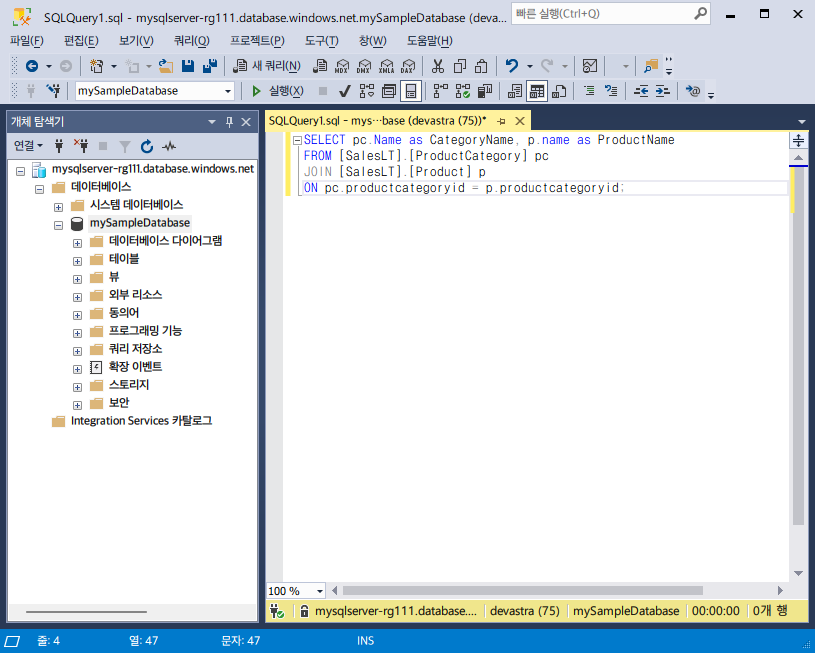The width and height of the screenshot is (815, 653).
Task: Switch output to Results to File
Action: coord(559,91)
